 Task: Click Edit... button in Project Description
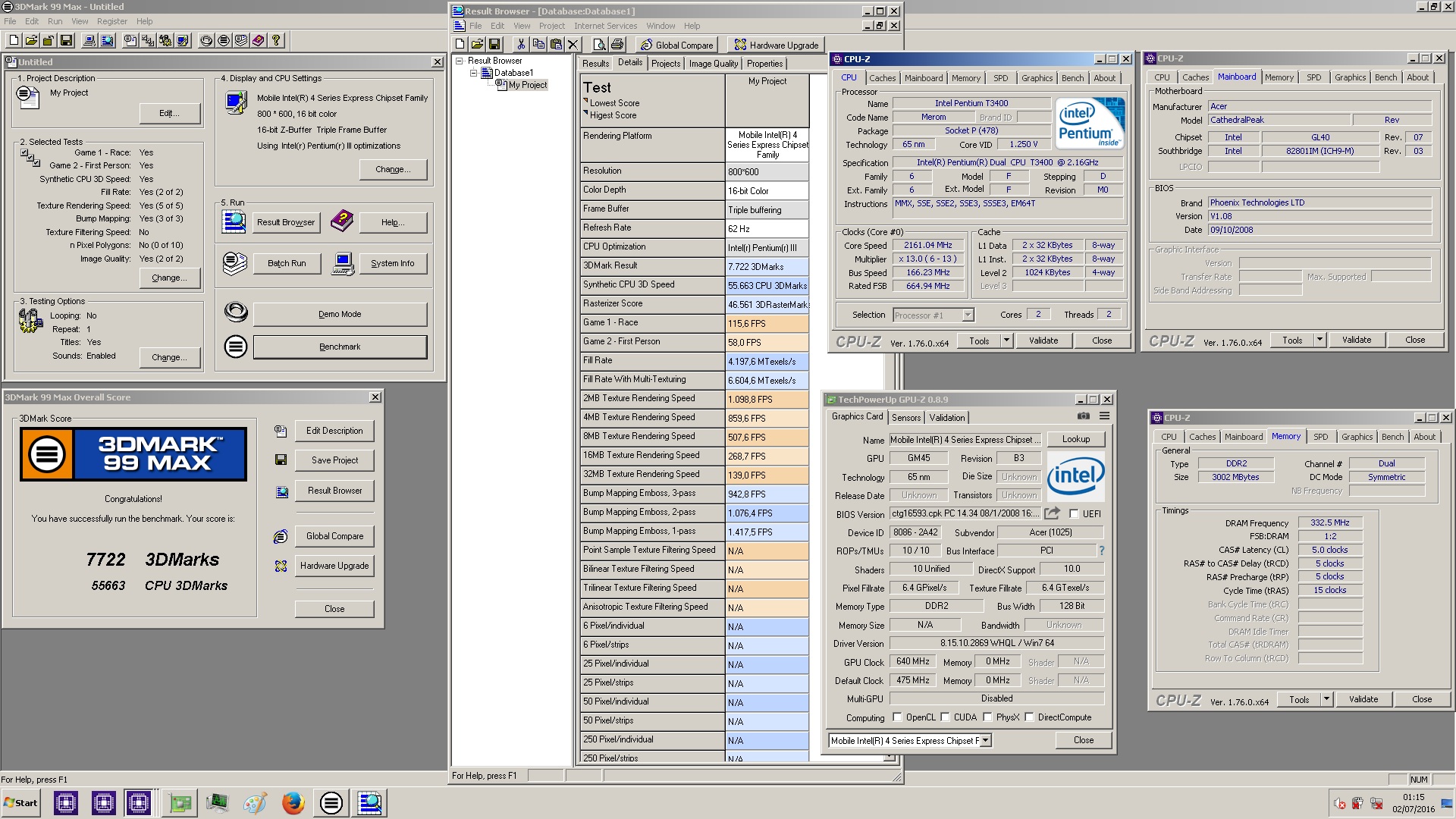[170, 113]
